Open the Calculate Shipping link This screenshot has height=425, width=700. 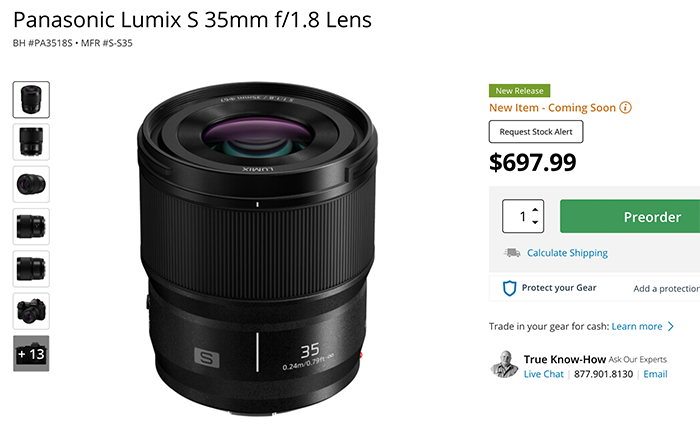pos(567,253)
